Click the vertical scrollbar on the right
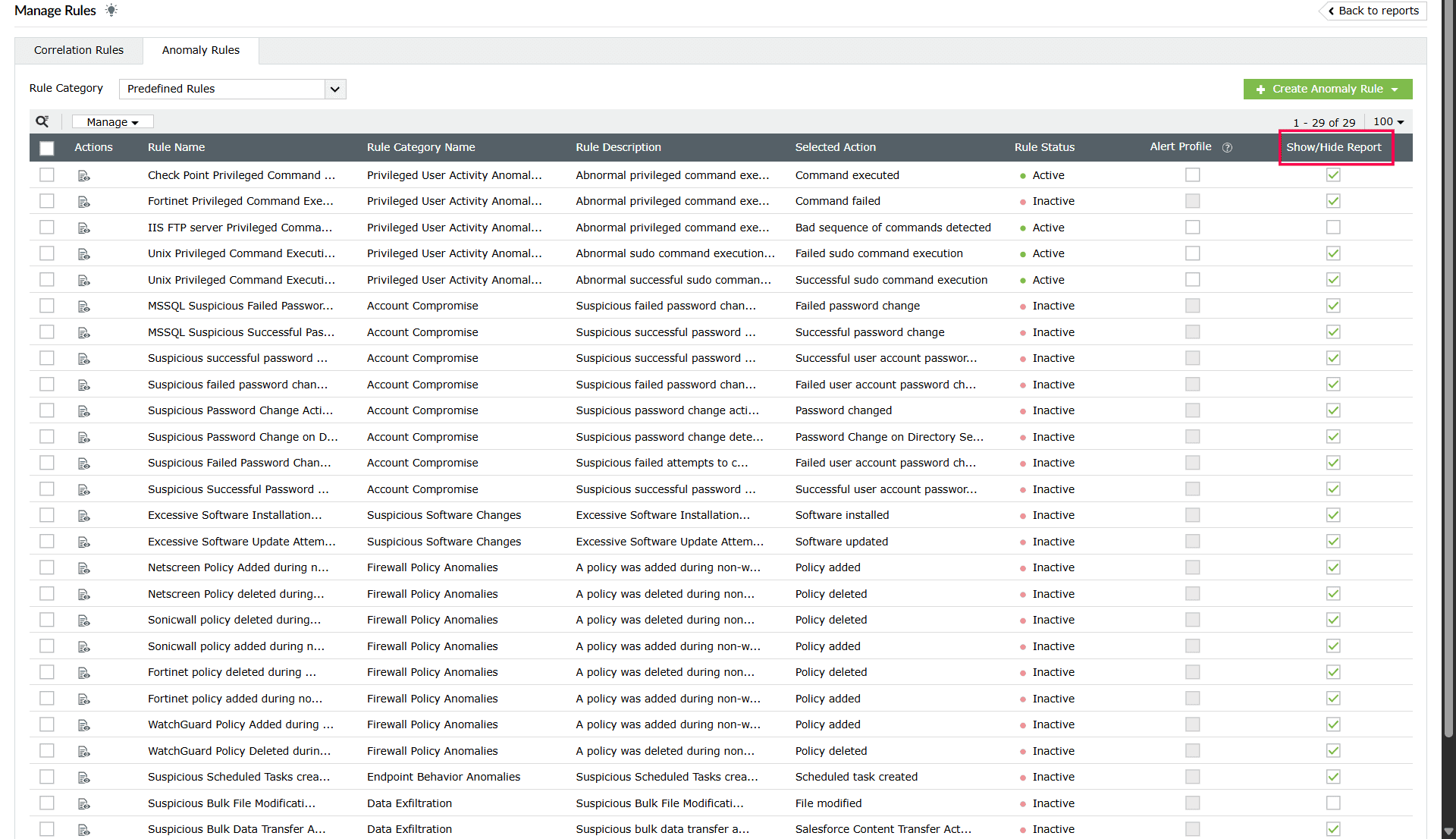1456x839 pixels. tap(1448, 379)
